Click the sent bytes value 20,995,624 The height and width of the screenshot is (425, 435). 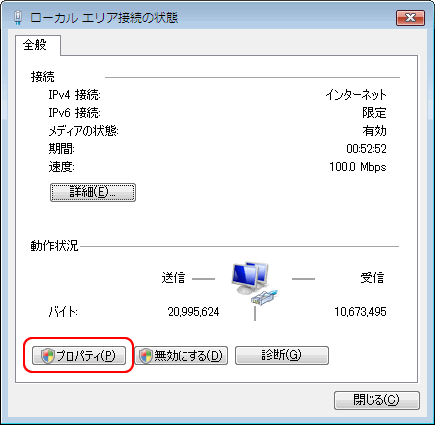tap(193, 312)
